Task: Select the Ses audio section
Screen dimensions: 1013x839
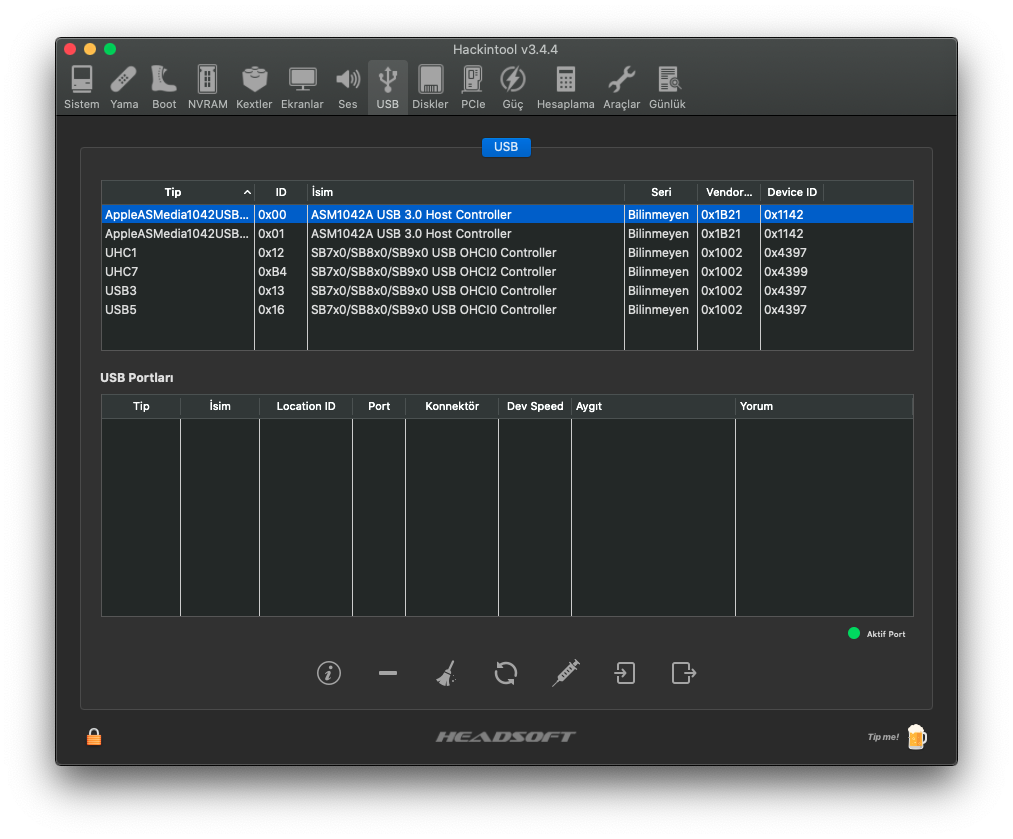Action: pyautogui.click(x=347, y=87)
